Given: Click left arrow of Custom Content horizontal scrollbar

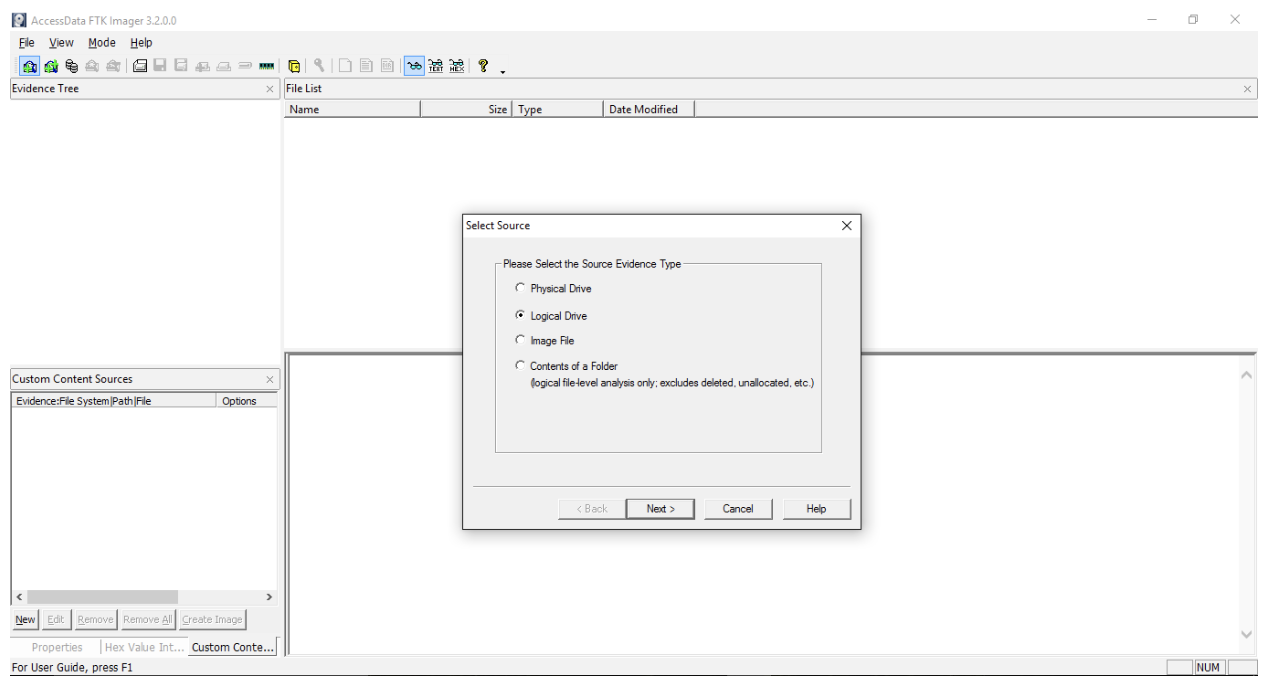Looking at the screenshot, I should pyautogui.click(x=20, y=597).
